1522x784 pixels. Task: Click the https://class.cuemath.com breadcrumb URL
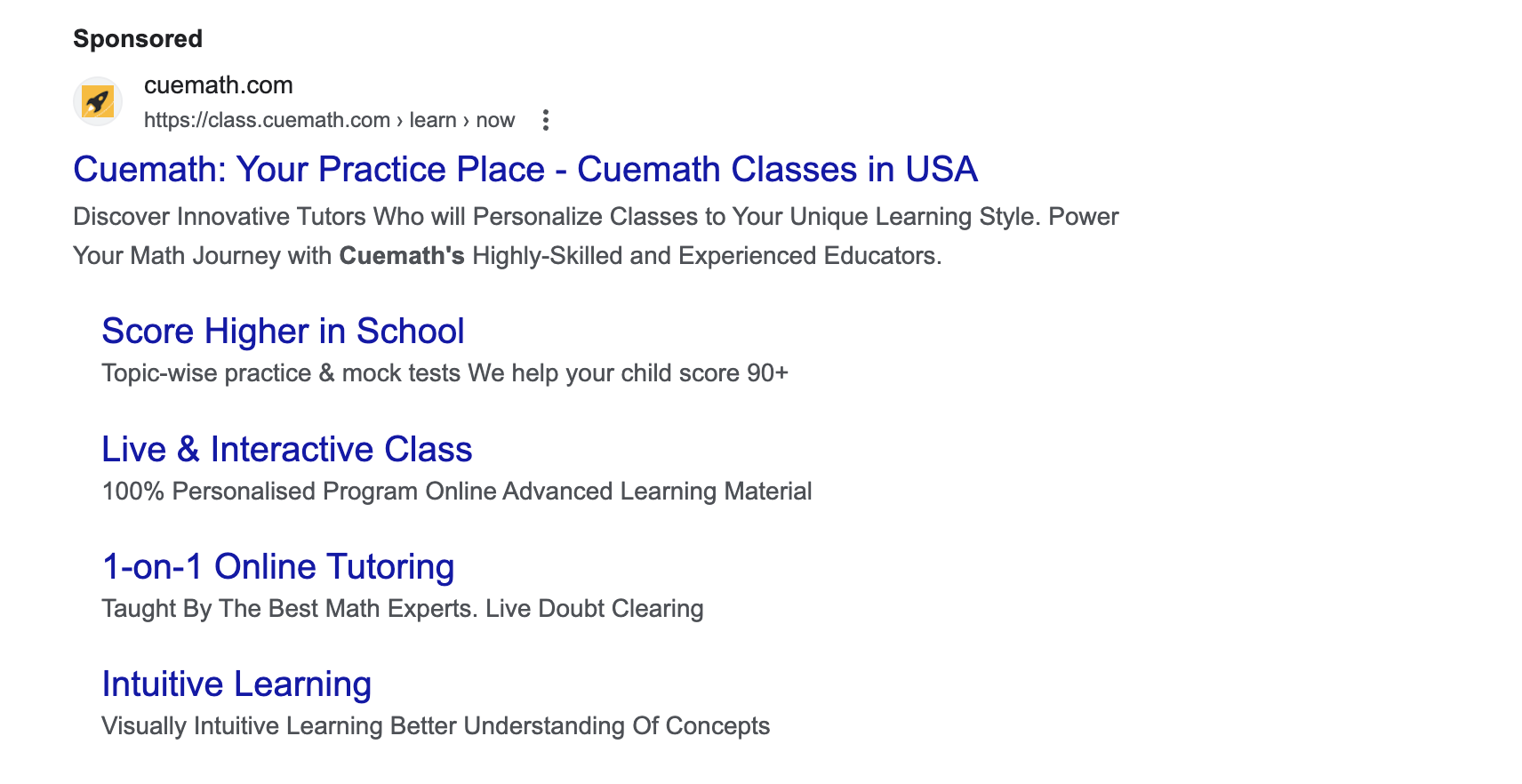[x=267, y=119]
